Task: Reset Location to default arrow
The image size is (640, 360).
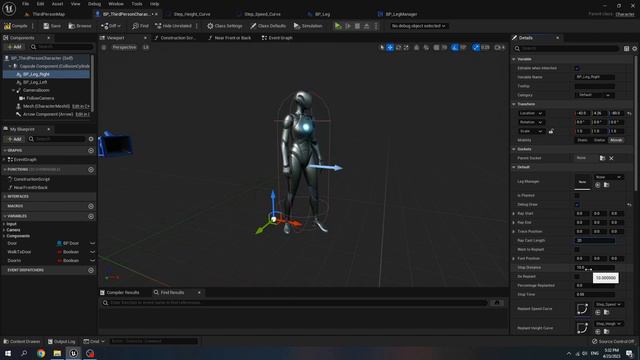Action: tap(629, 113)
